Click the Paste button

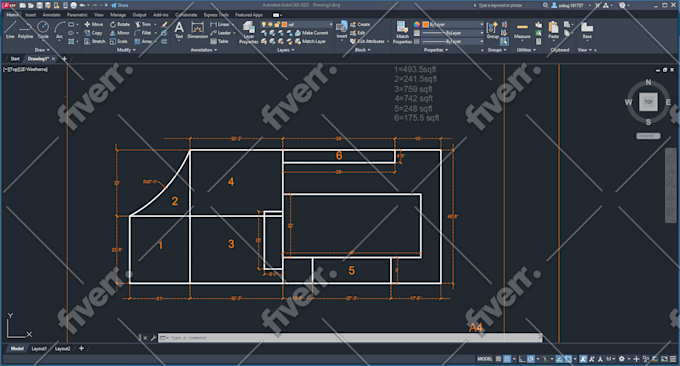coord(553,30)
